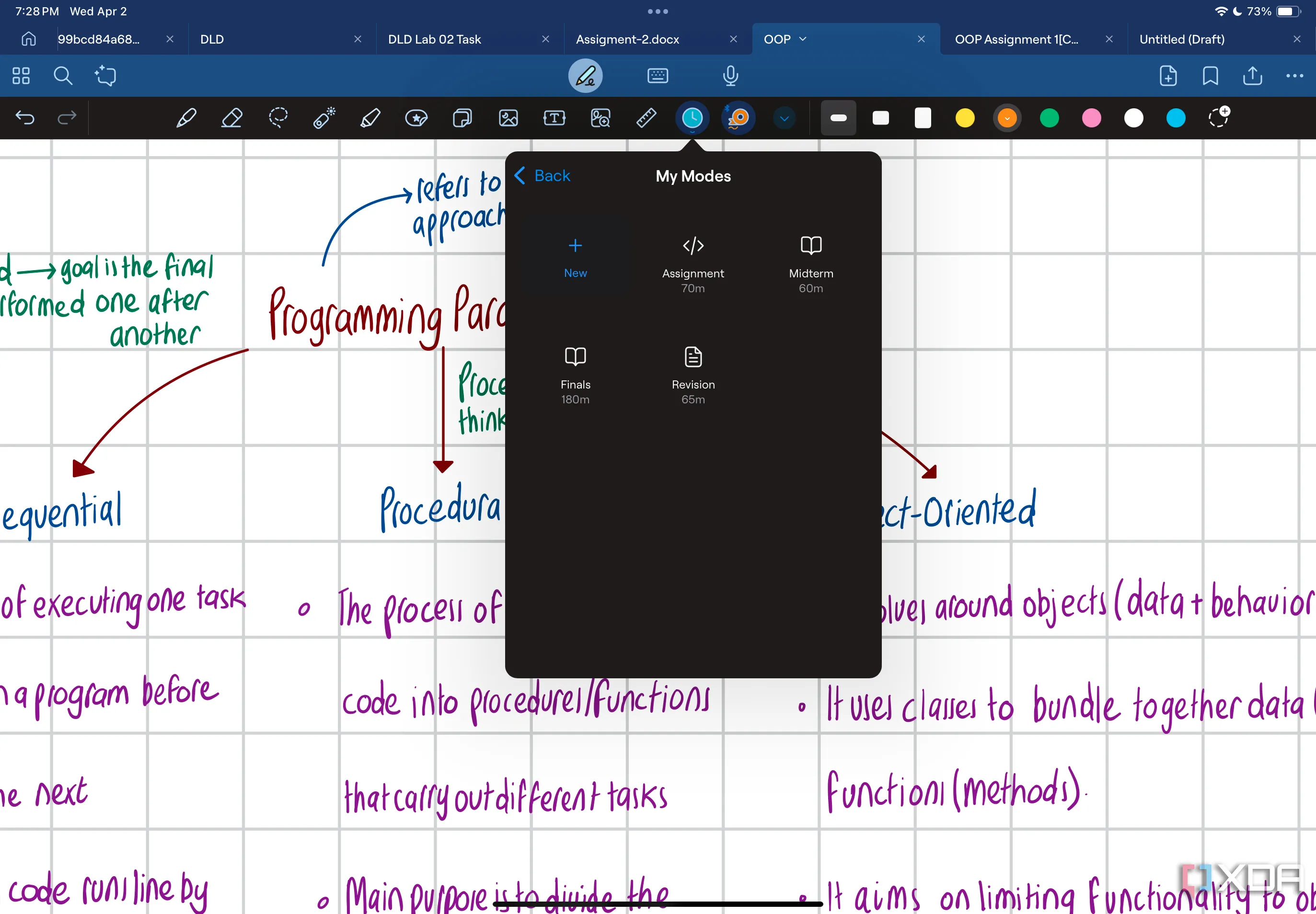Image resolution: width=1316 pixels, height=914 pixels.
Task: Bookmark the current page
Action: pyautogui.click(x=1210, y=76)
